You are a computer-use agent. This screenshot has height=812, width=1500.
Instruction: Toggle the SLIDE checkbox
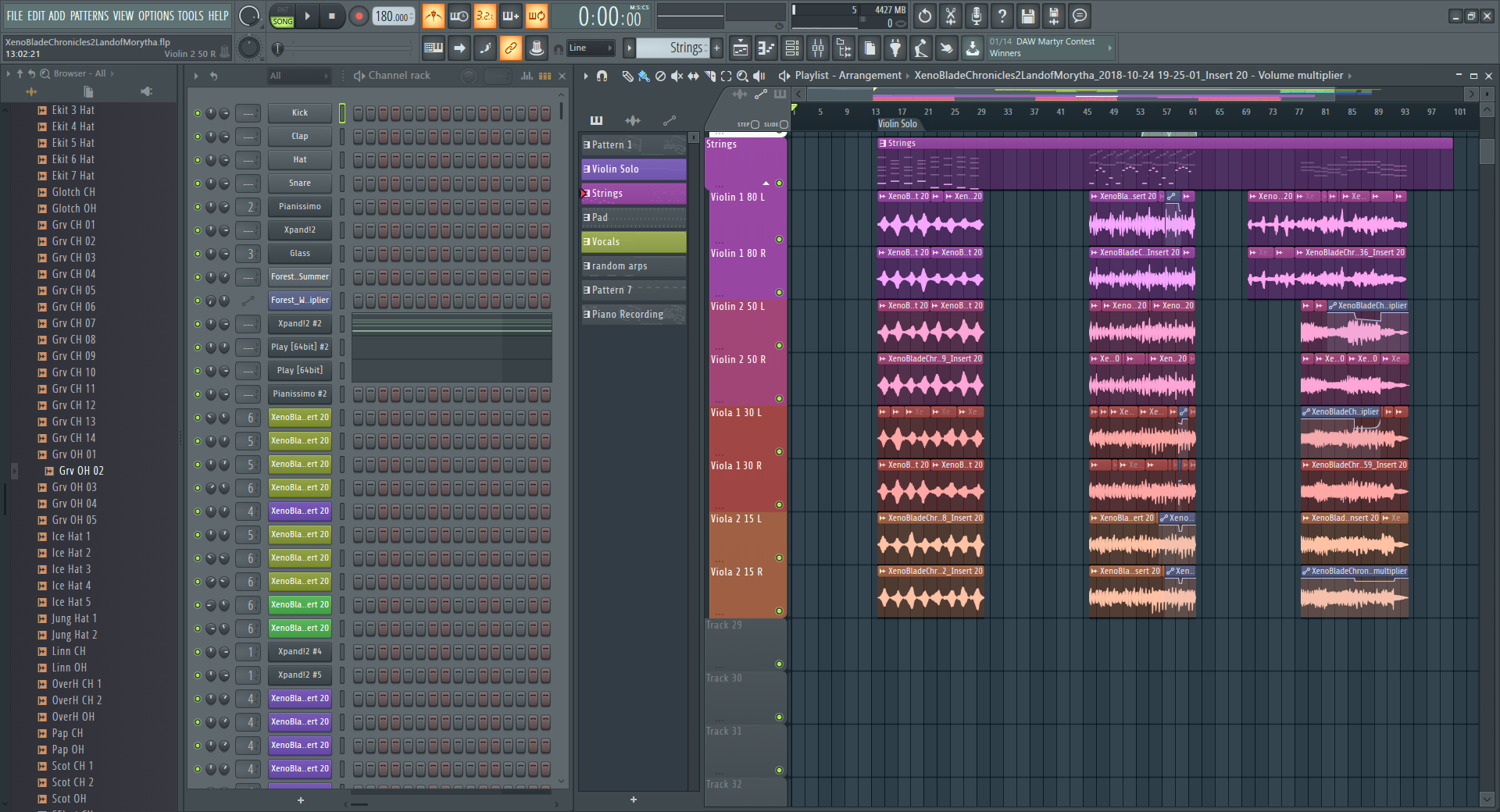784,125
